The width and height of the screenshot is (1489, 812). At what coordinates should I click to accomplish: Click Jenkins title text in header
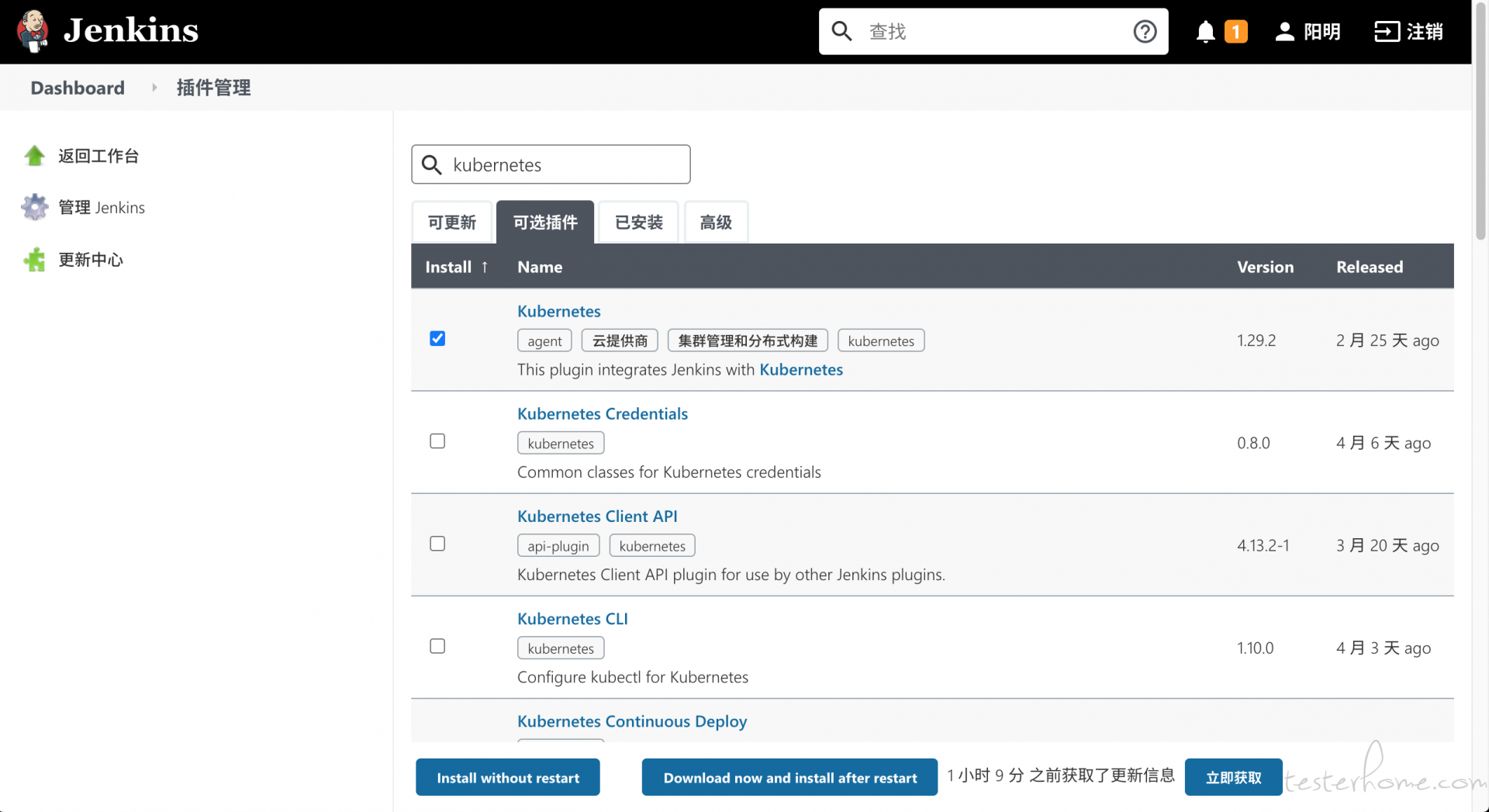tap(131, 30)
